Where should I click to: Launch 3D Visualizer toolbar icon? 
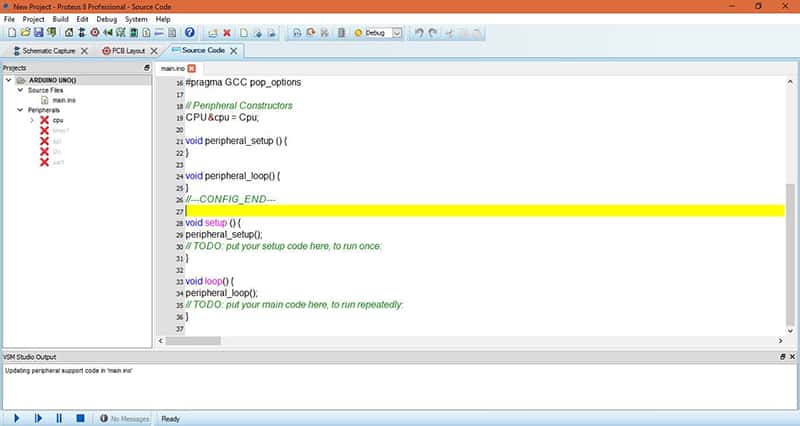(108, 33)
